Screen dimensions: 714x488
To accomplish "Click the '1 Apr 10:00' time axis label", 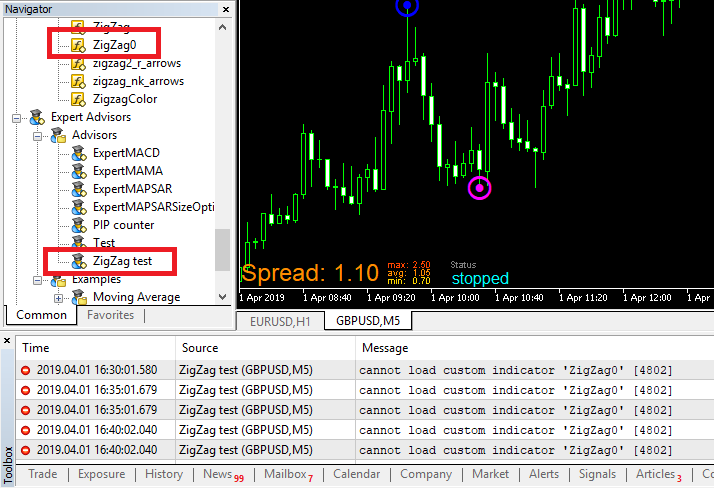I will click(x=455, y=298).
